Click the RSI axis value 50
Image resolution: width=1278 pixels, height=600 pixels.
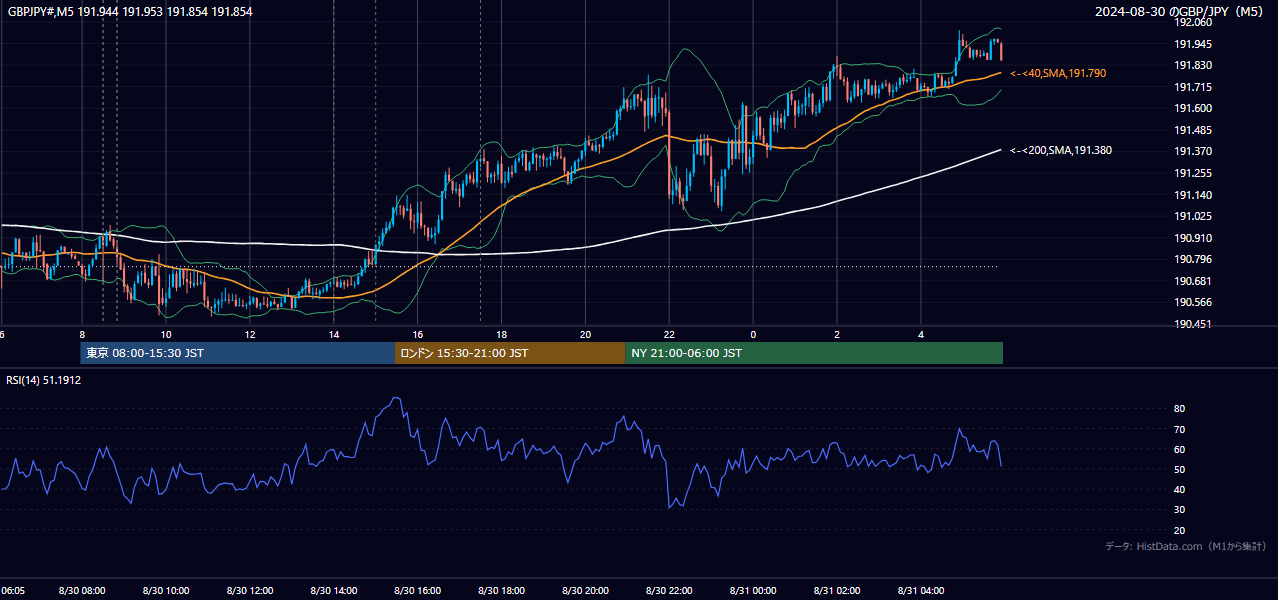point(1179,469)
